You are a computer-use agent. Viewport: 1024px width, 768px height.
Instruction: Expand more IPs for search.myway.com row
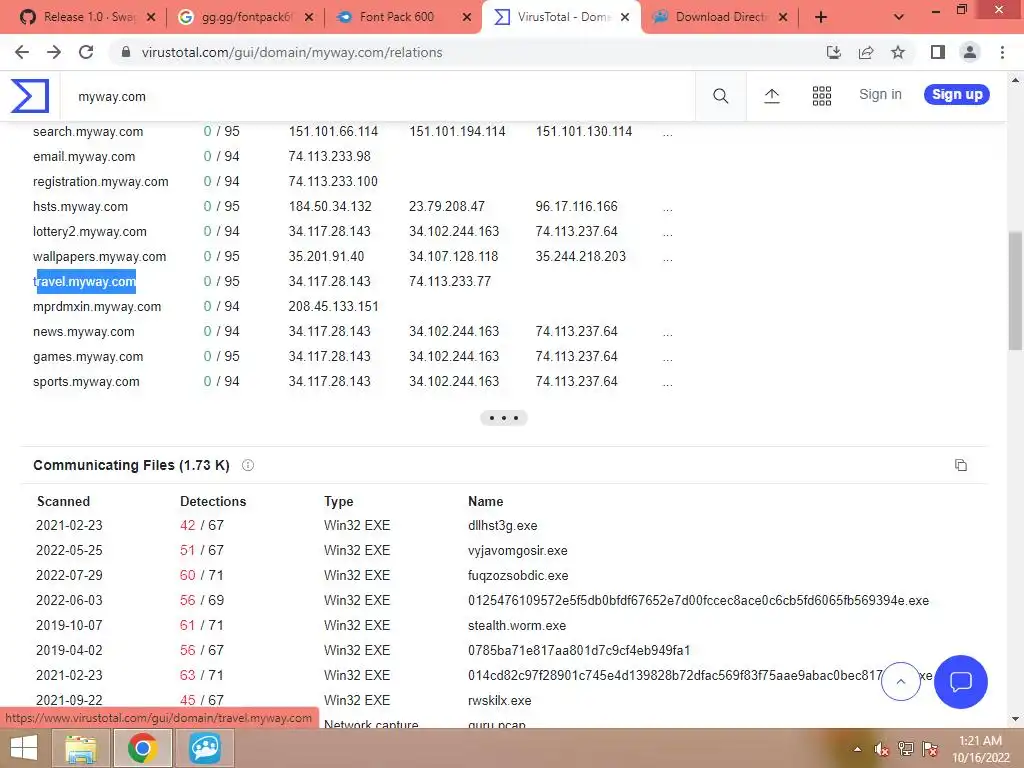tap(667, 133)
